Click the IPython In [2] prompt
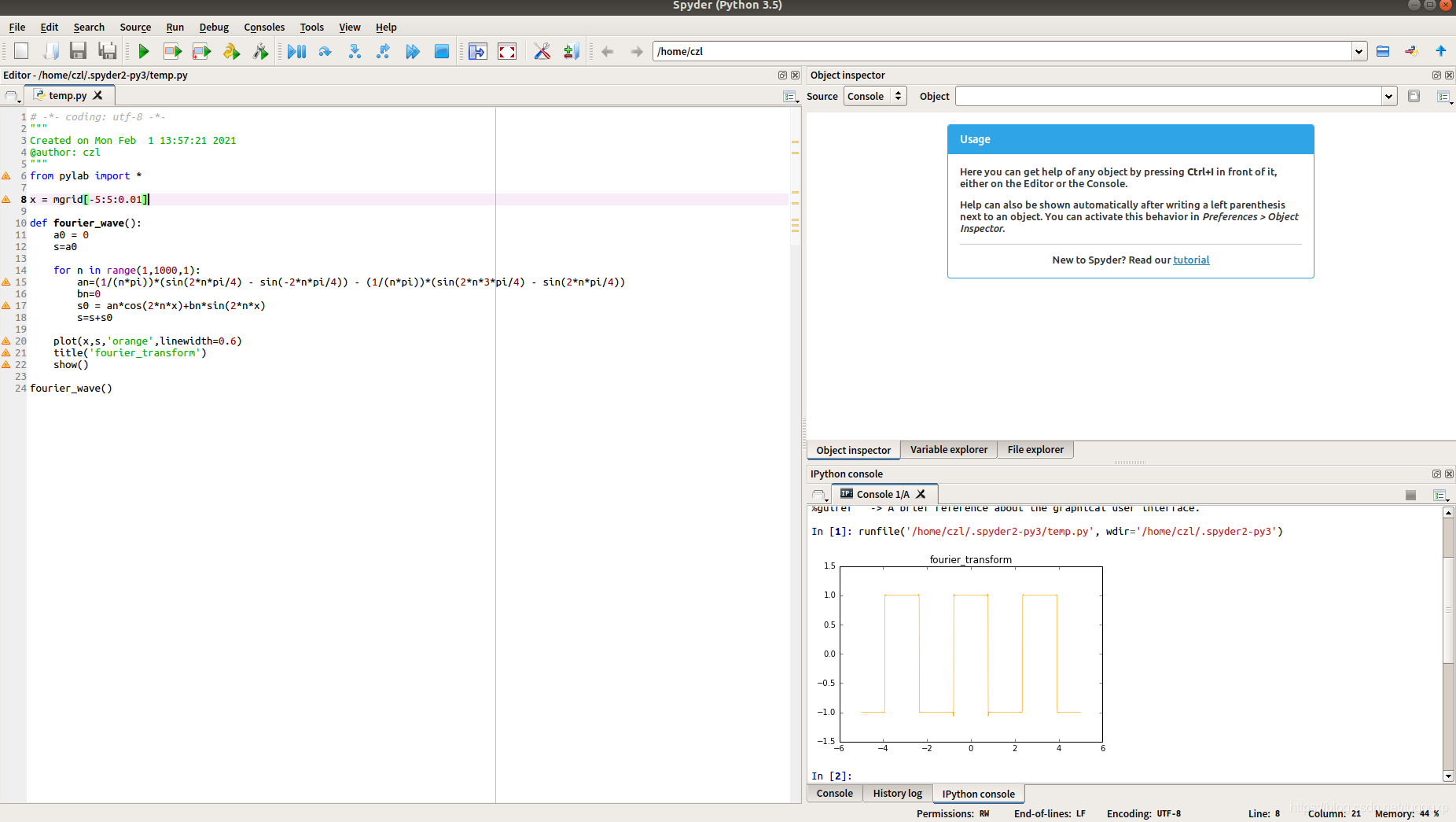 pos(832,776)
